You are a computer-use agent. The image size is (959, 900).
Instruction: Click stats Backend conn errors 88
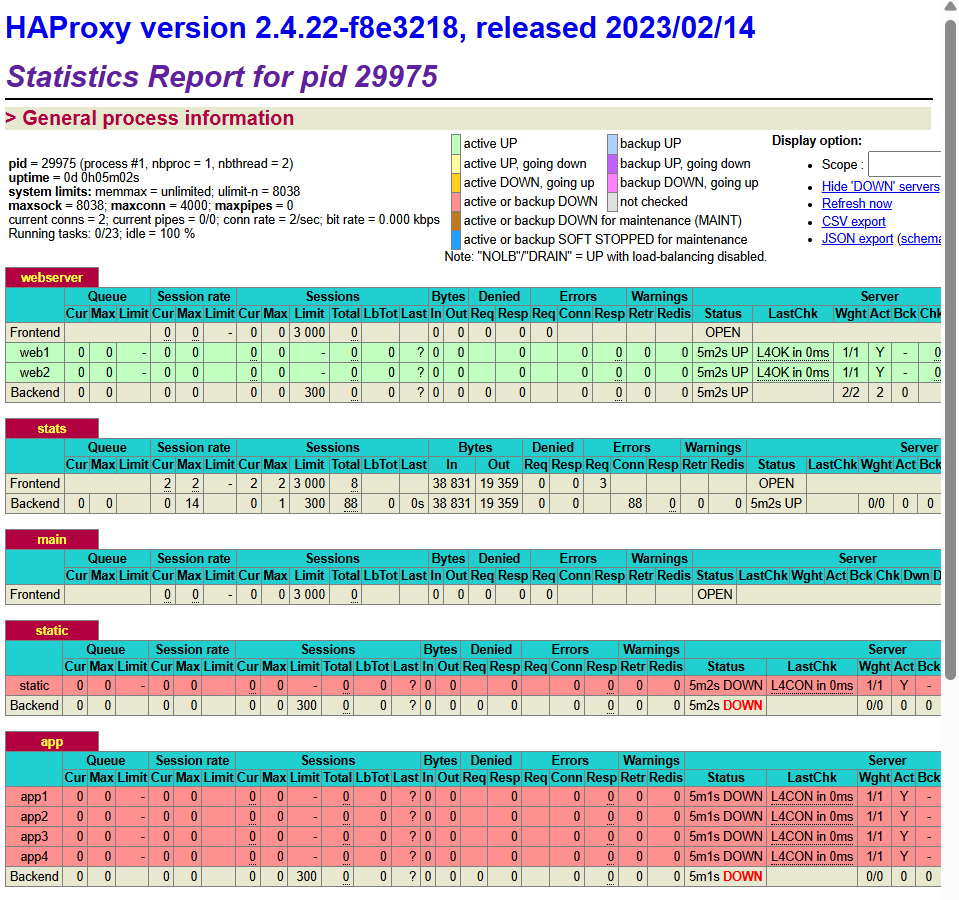pos(635,504)
